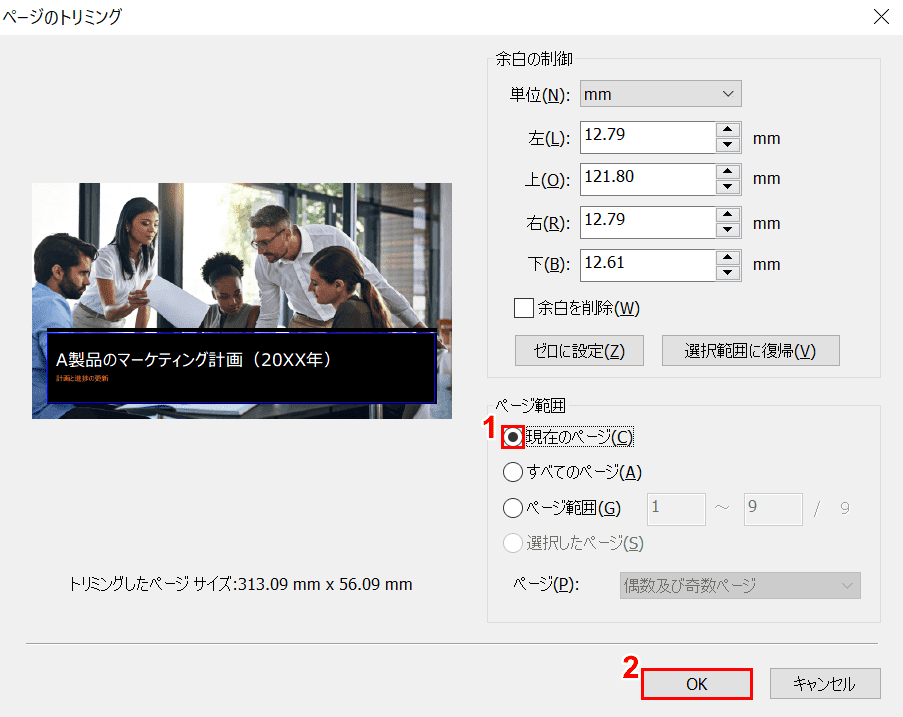
Task: Click the 左 margin field showing 12.79
Action: coord(648,137)
